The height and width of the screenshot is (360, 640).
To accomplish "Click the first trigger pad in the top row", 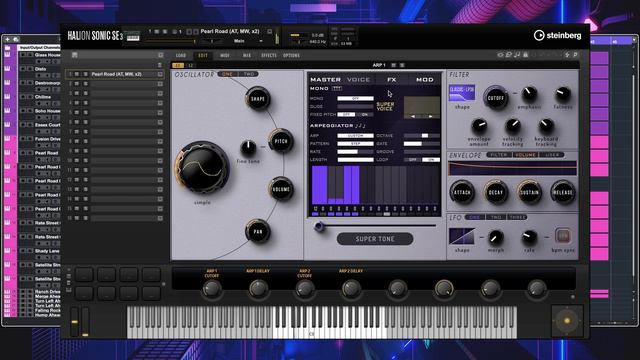I will click(x=84, y=275).
